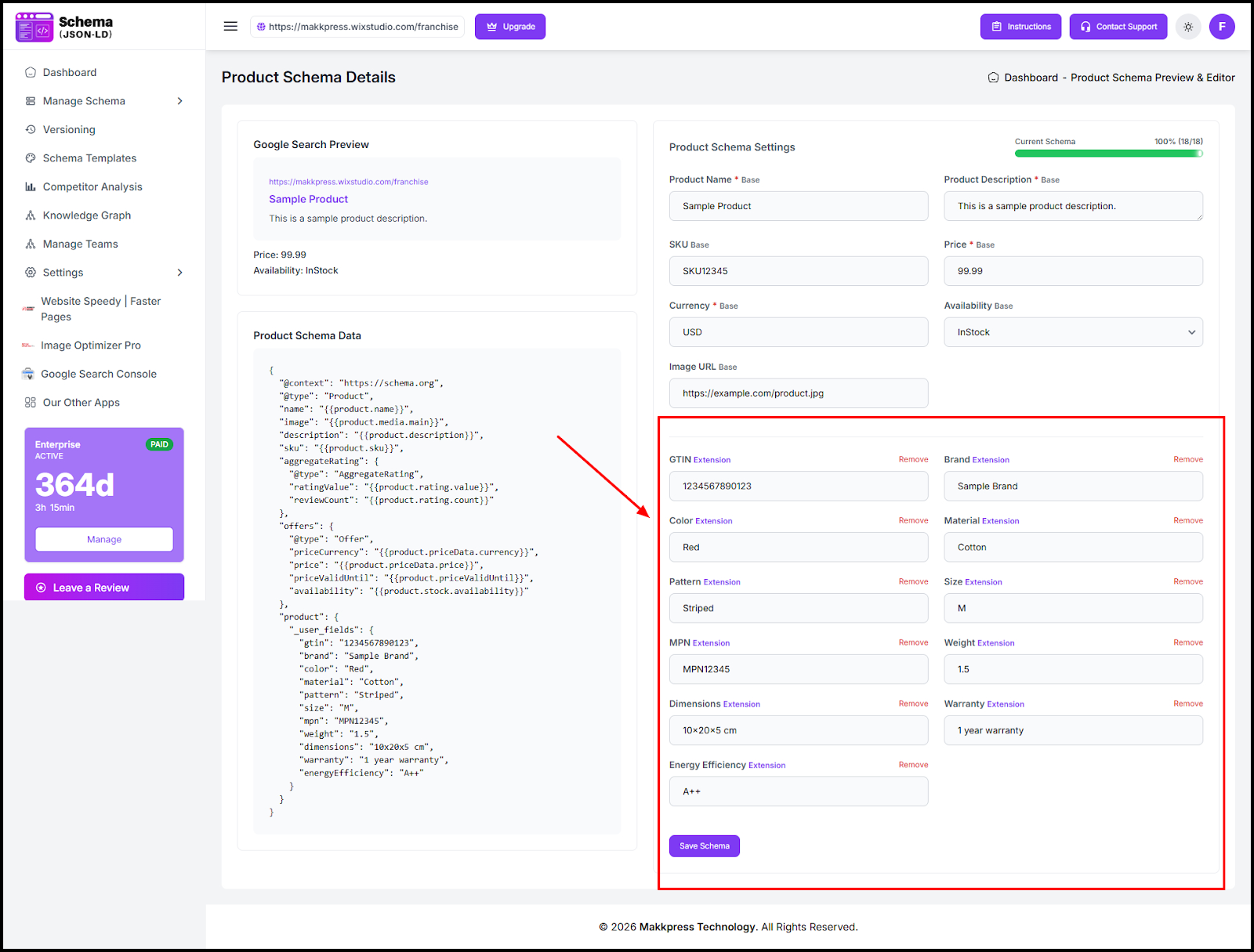Go to Our Other Apps
The height and width of the screenshot is (952, 1254).
81,403
